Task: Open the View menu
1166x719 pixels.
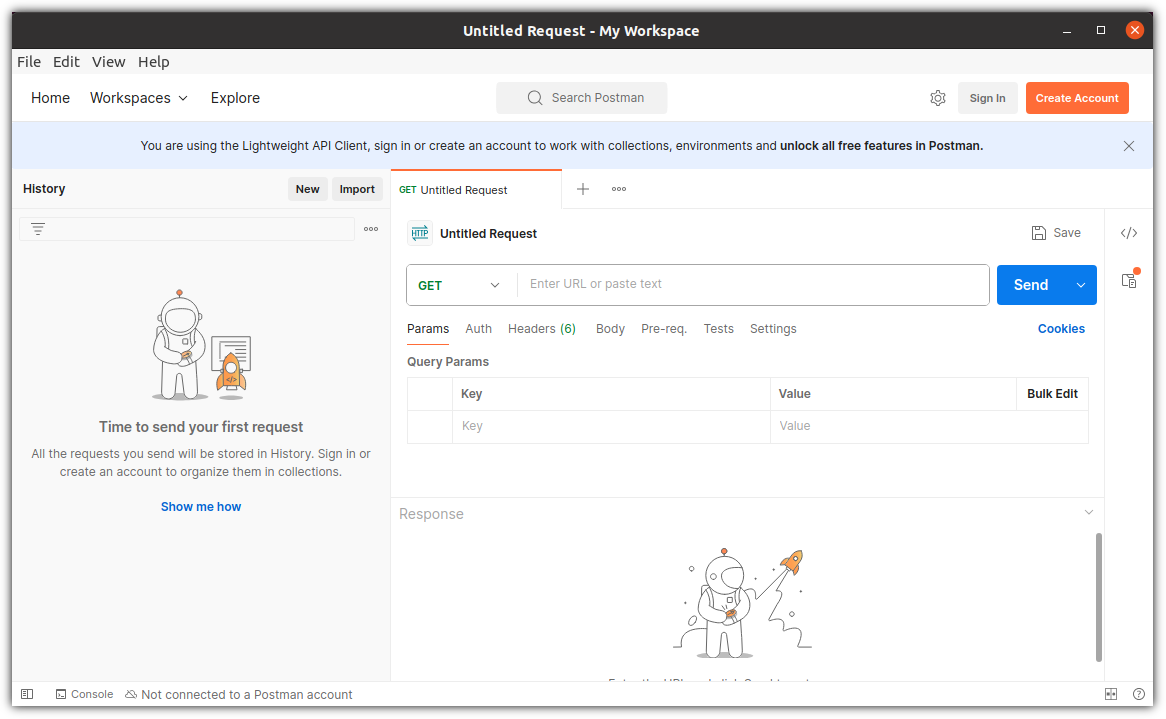Action: [x=109, y=62]
